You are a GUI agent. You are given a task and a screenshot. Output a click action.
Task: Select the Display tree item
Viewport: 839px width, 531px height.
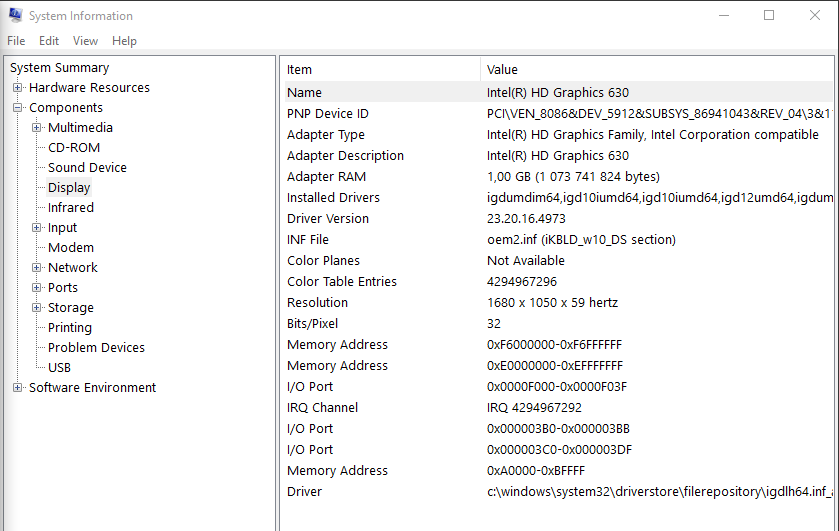tap(69, 187)
